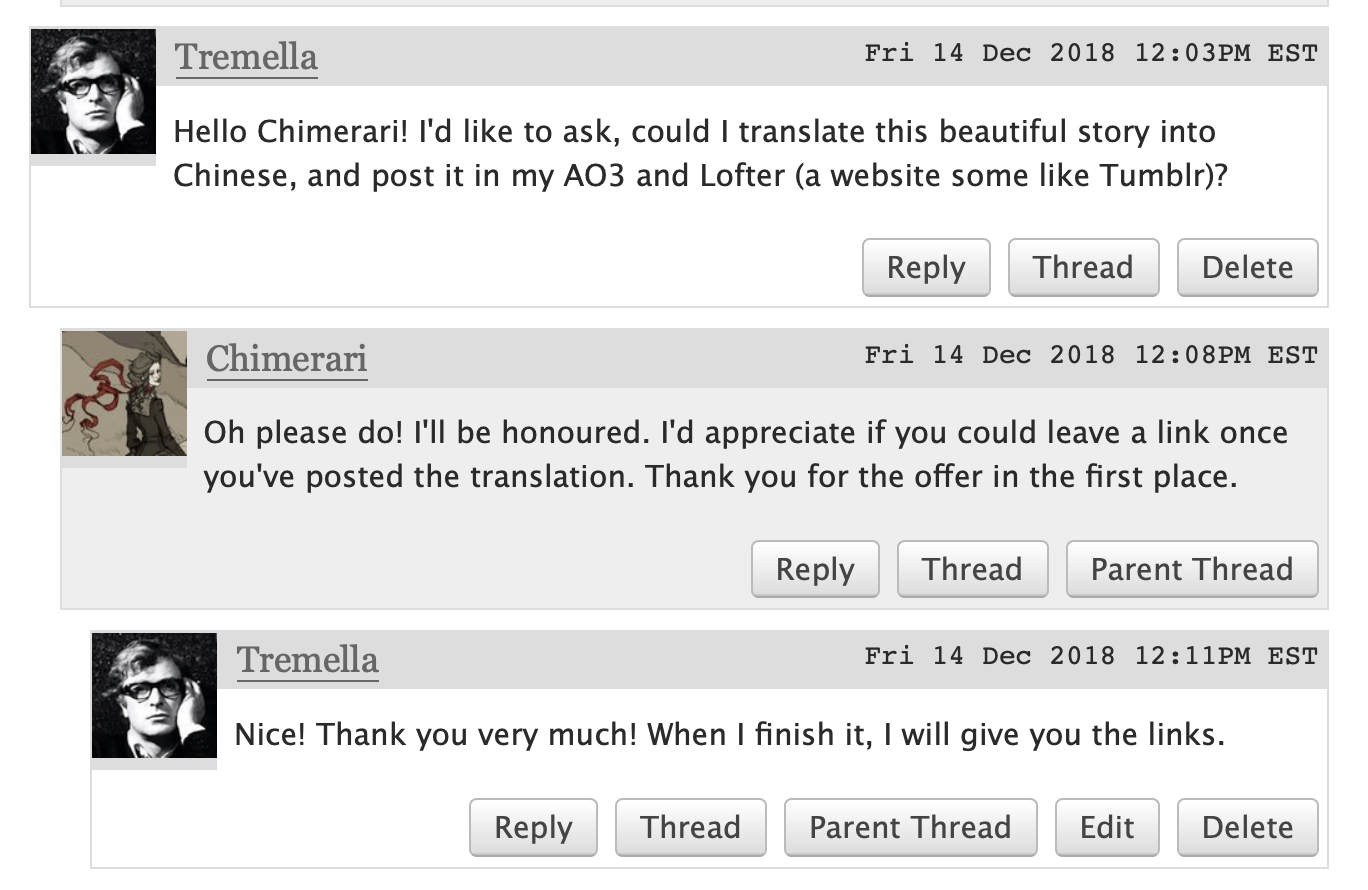The image size is (1368, 890).
Task: Open Tremella's profile from the first comment
Action: [x=247, y=57]
